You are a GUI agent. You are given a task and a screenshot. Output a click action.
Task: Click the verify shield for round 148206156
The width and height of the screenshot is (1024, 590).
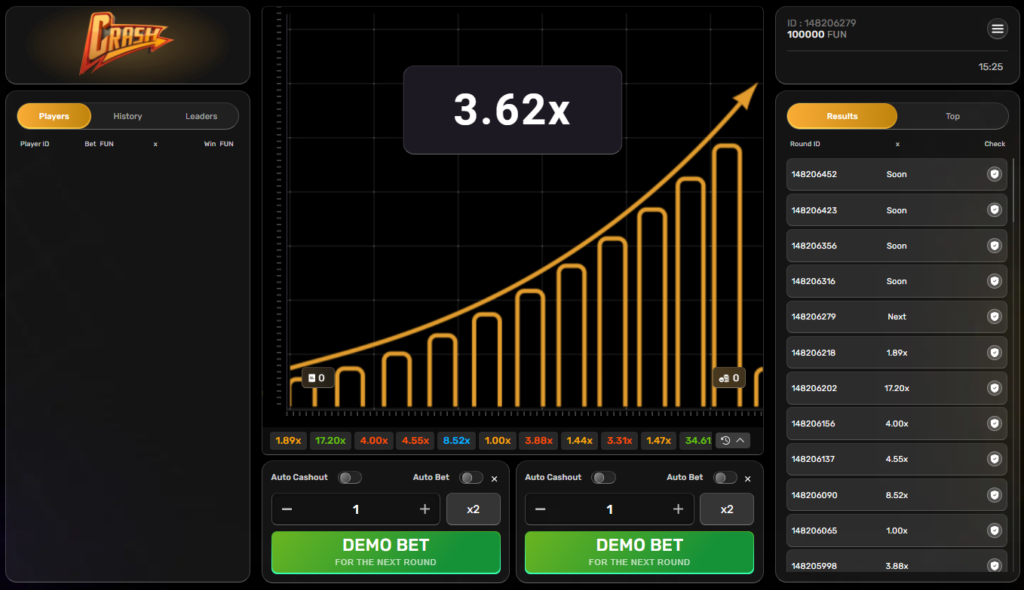pyautogui.click(x=994, y=423)
